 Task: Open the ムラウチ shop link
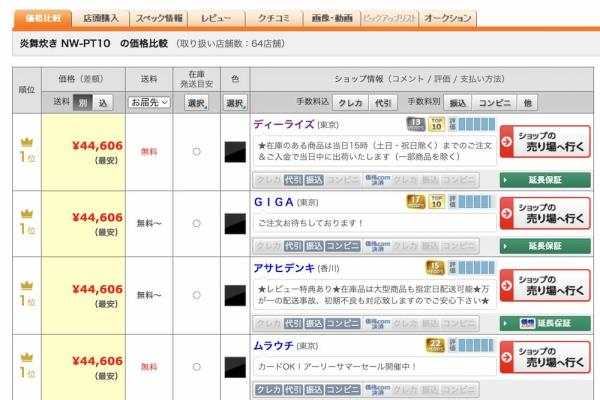point(273,346)
